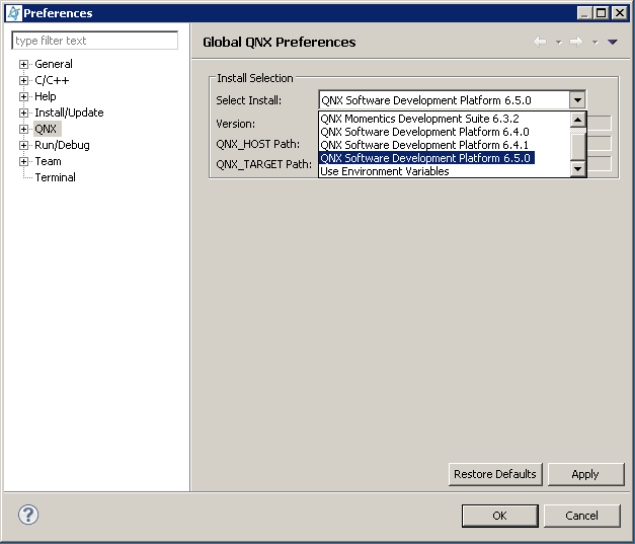
Task: Expand the General tree node
Action: click(23, 65)
